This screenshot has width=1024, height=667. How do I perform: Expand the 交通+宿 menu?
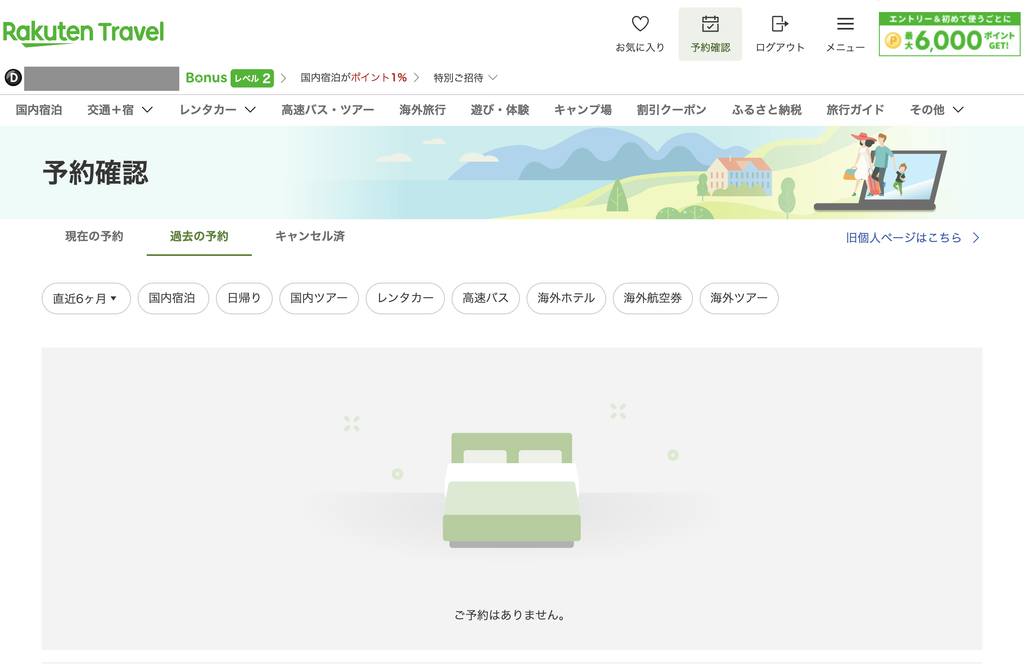point(120,110)
